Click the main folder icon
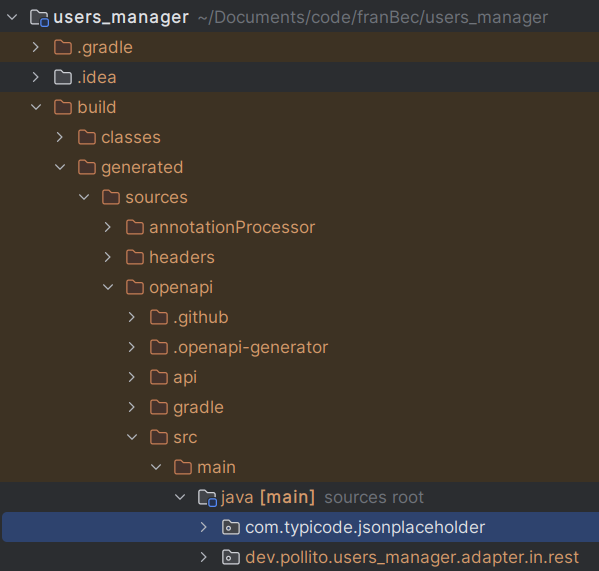 (x=183, y=467)
